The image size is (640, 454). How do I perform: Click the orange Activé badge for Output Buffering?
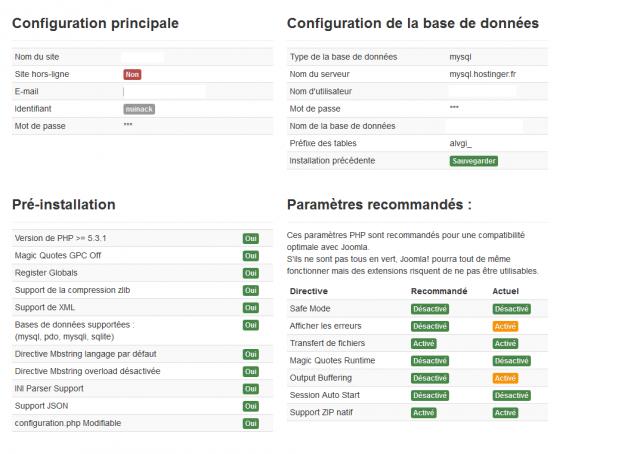[x=505, y=378]
